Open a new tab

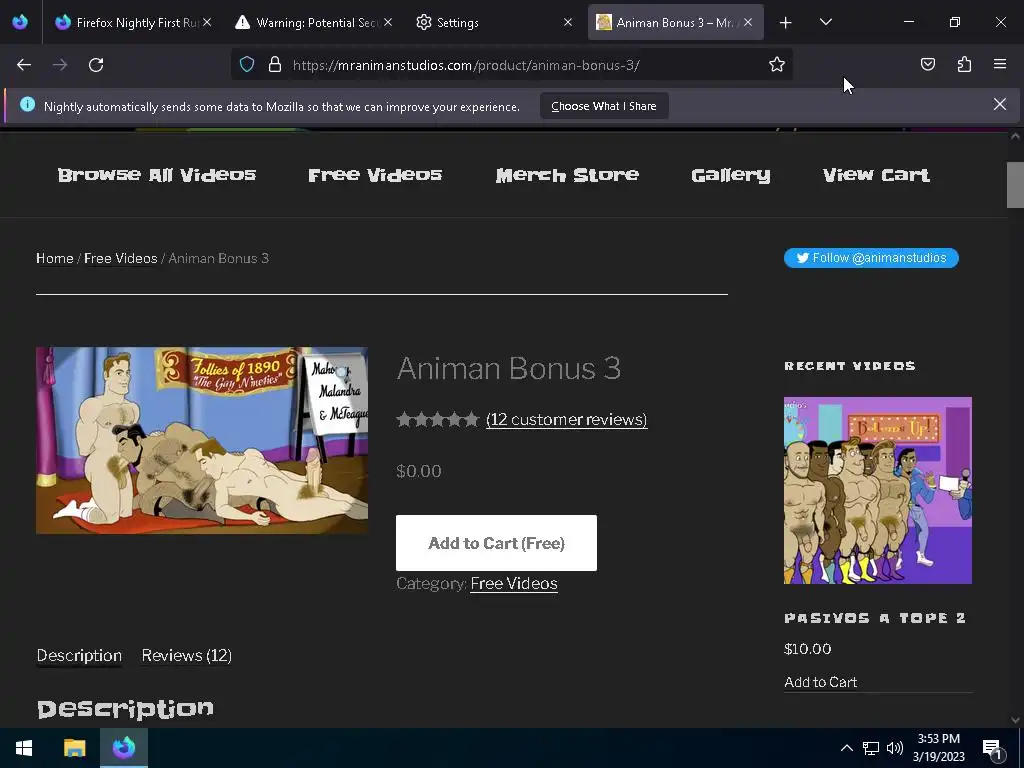tap(786, 23)
